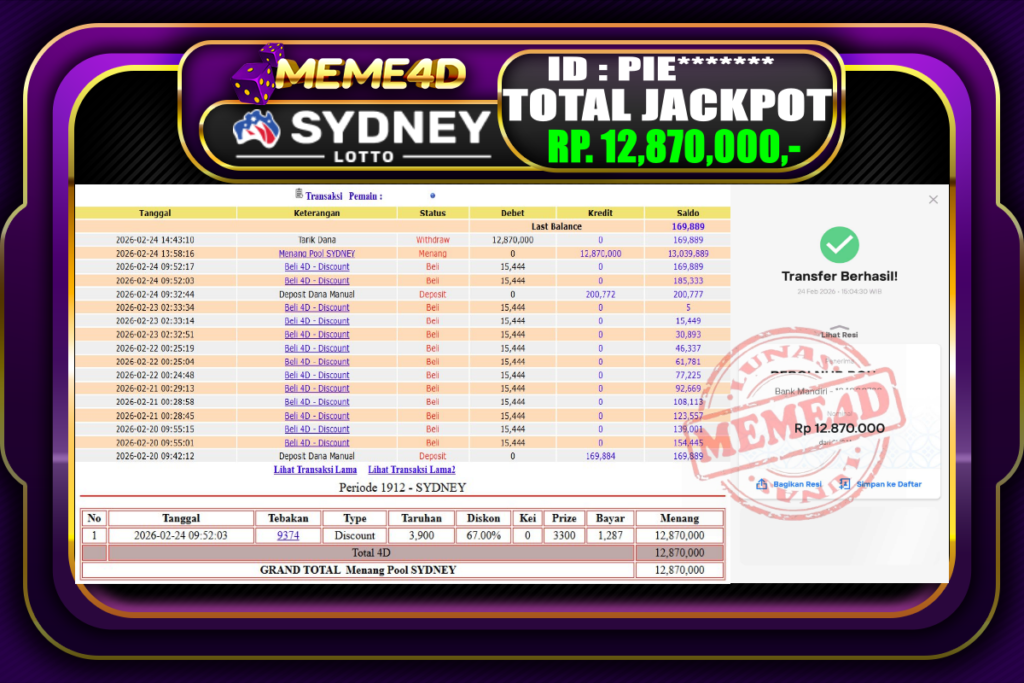The image size is (1024, 683).
Task: Close the transfer receipt panel
Action: tap(933, 200)
